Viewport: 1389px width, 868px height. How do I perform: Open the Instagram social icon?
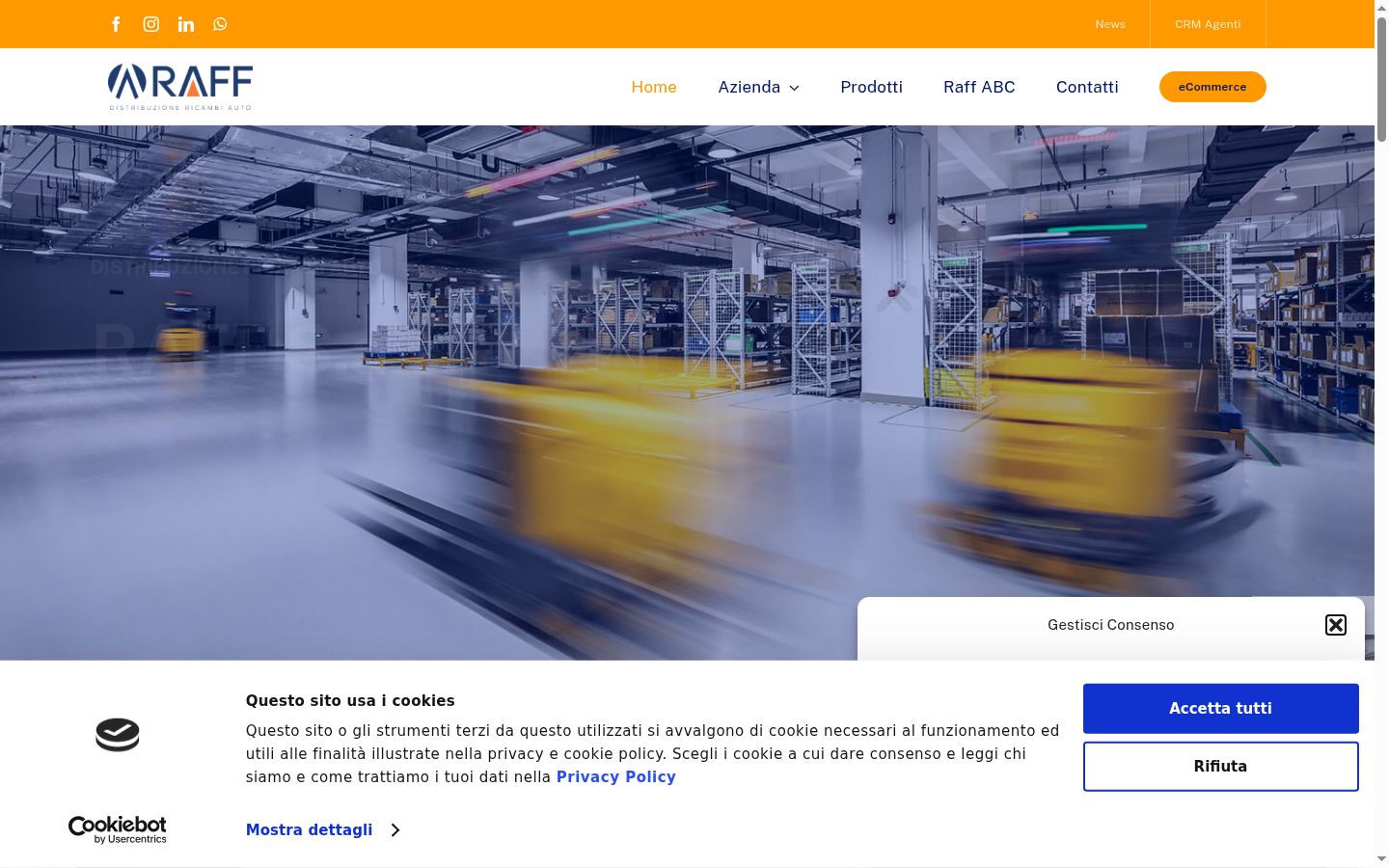(x=151, y=24)
